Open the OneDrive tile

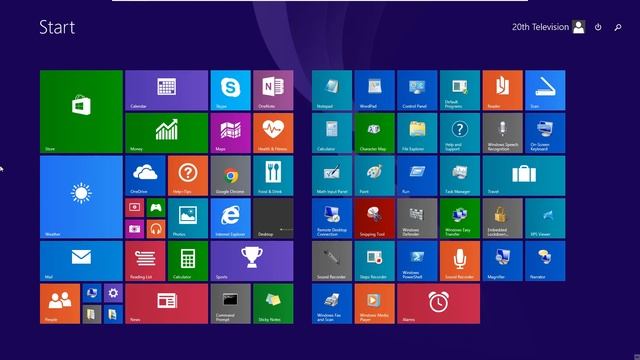pyautogui.click(x=145, y=176)
